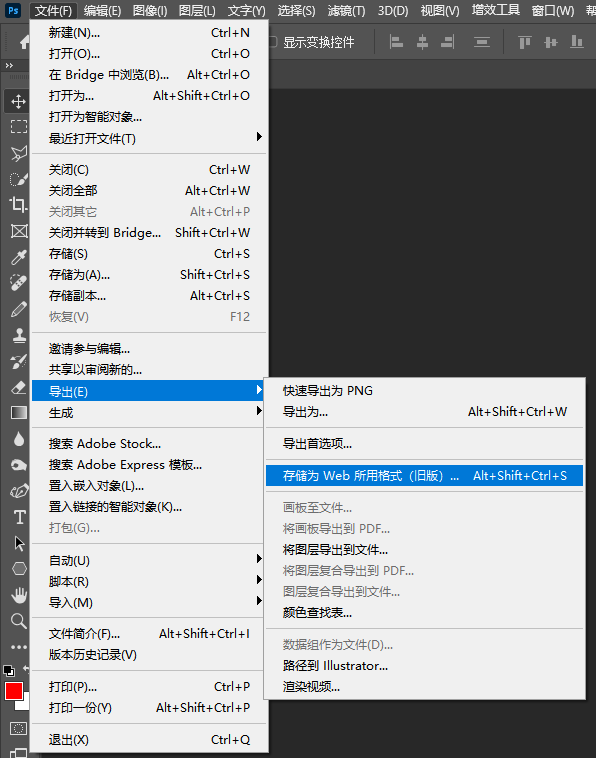This screenshot has width=596, height=758.
Task: Choose 导出为... entry
Action: (424, 412)
